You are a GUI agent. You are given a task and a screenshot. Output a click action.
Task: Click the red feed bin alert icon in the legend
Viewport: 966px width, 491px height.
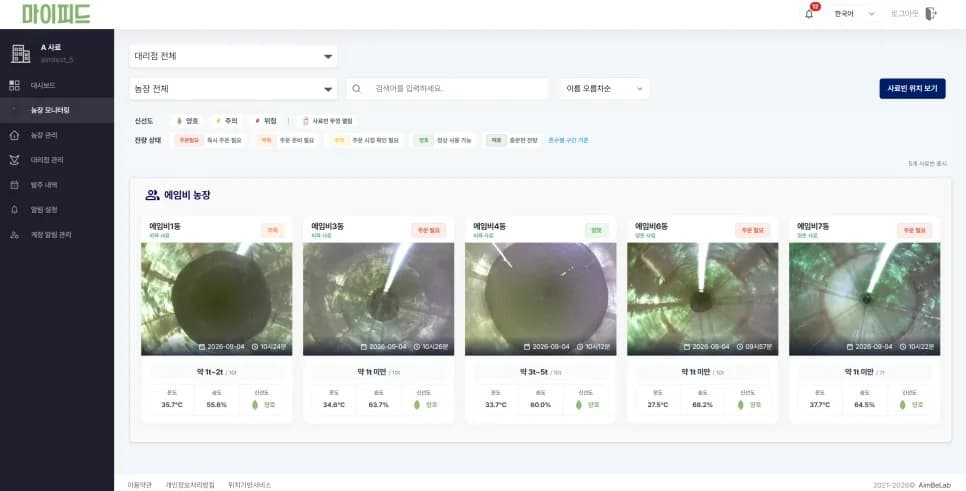306,121
